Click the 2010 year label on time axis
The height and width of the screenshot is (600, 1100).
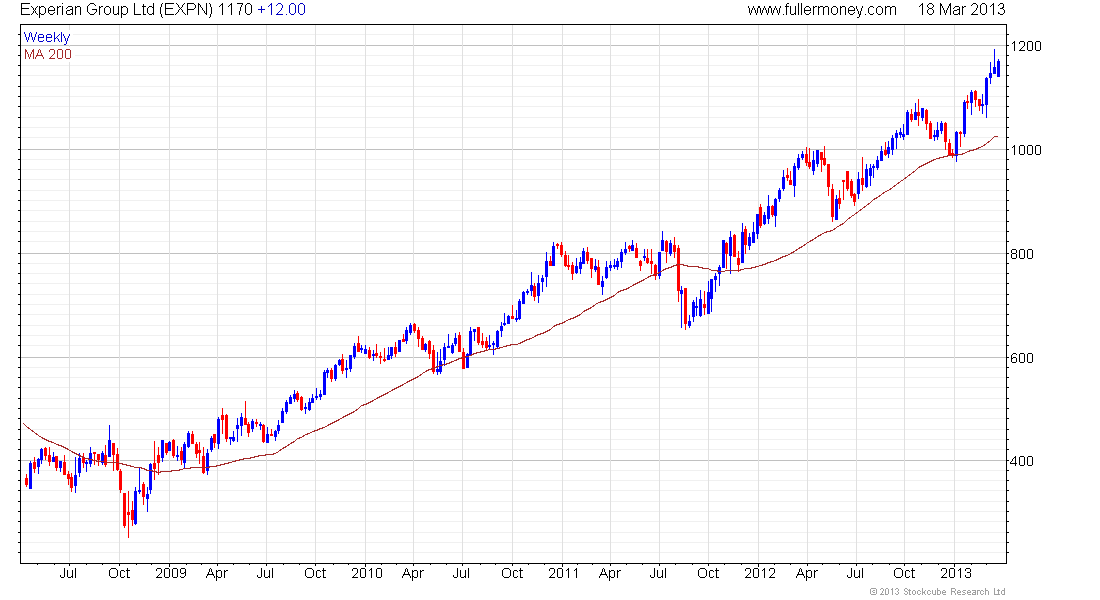(367, 573)
